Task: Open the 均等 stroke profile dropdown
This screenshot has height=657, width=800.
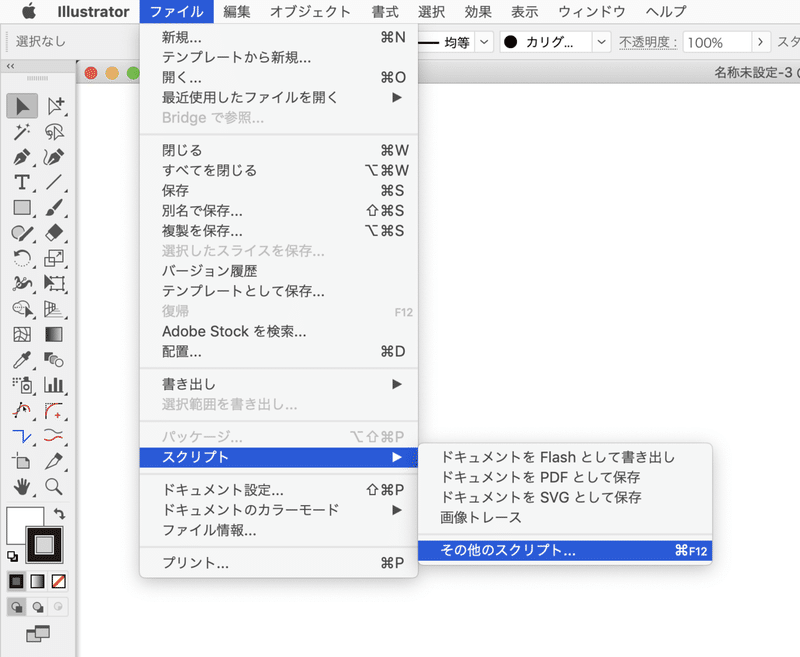Action: (484, 42)
